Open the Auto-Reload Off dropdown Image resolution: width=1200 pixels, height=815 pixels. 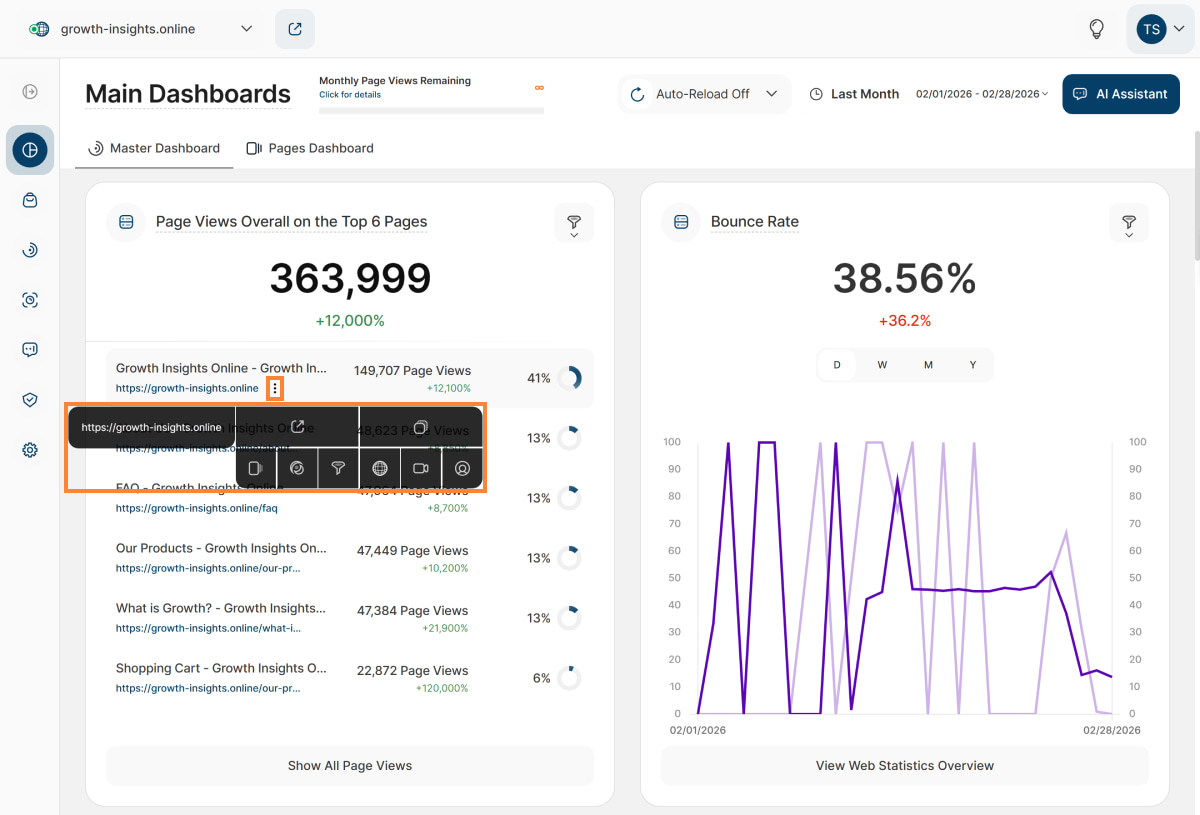coord(704,94)
